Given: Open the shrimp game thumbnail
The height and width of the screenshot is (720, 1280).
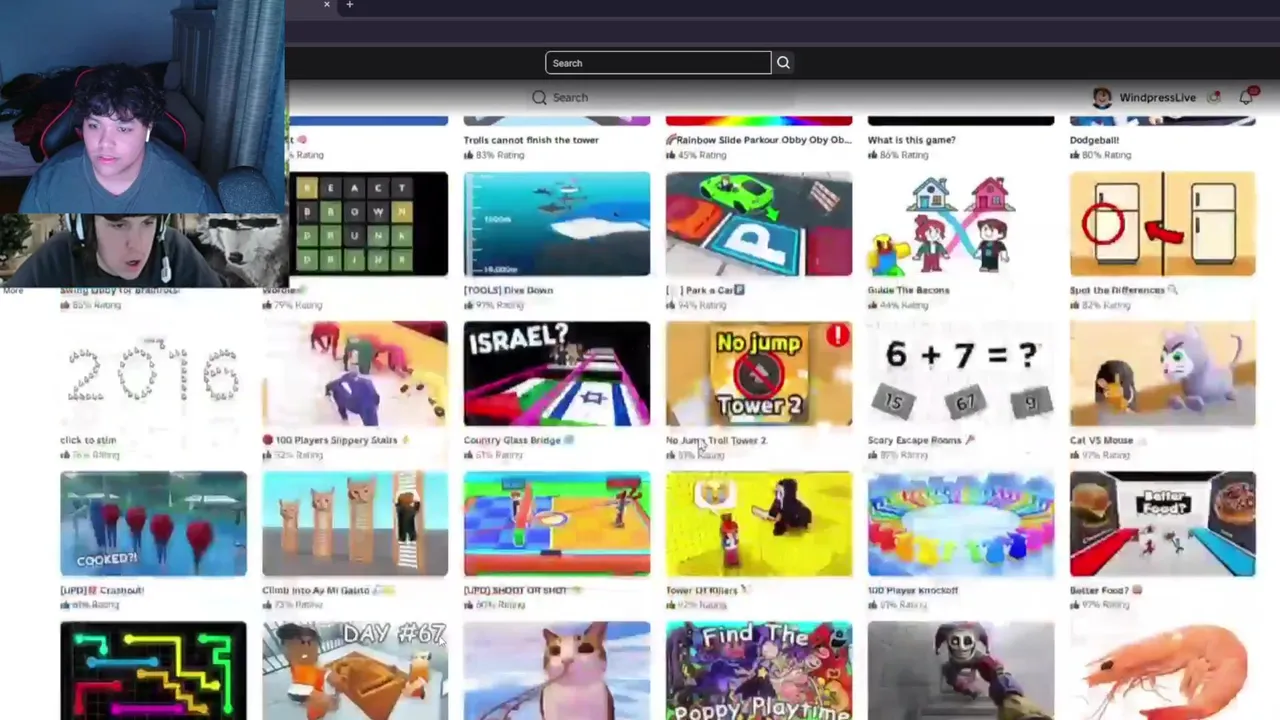Looking at the screenshot, I should (1163, 671).
